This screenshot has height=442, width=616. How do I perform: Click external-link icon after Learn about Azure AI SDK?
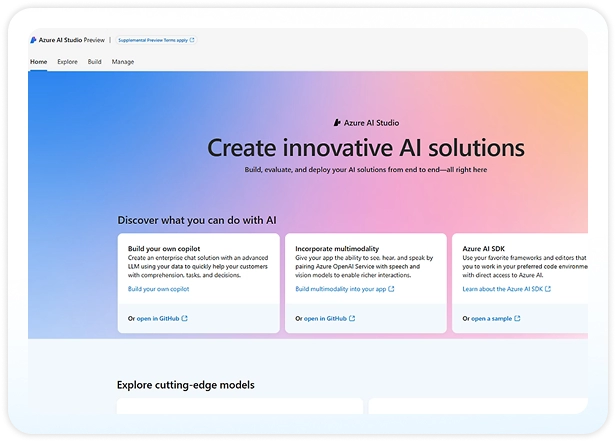coord(548,289)
